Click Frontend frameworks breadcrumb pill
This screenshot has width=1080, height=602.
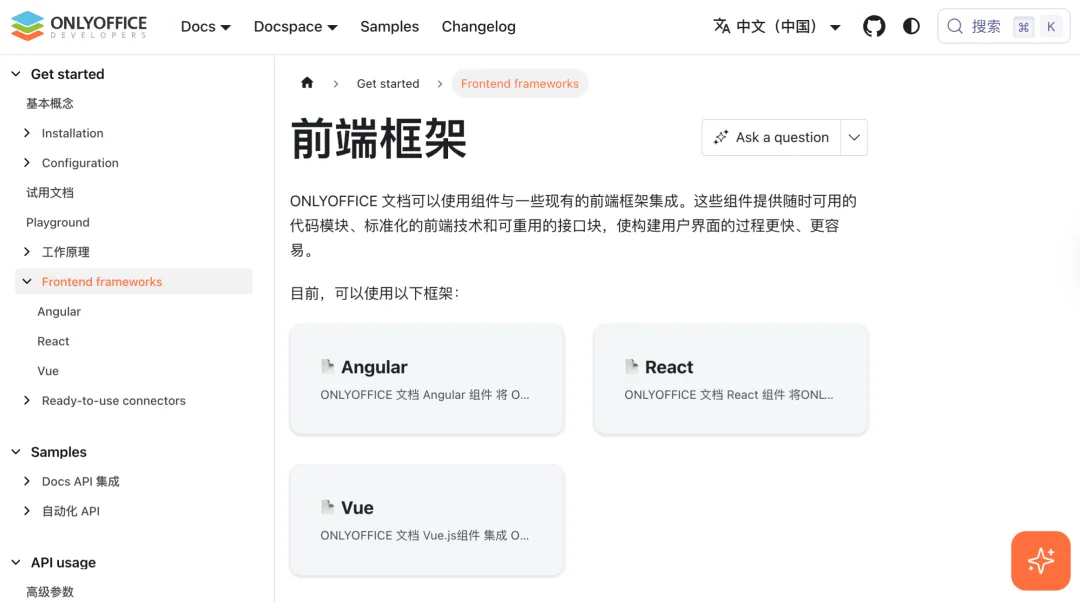click(519, 83)
